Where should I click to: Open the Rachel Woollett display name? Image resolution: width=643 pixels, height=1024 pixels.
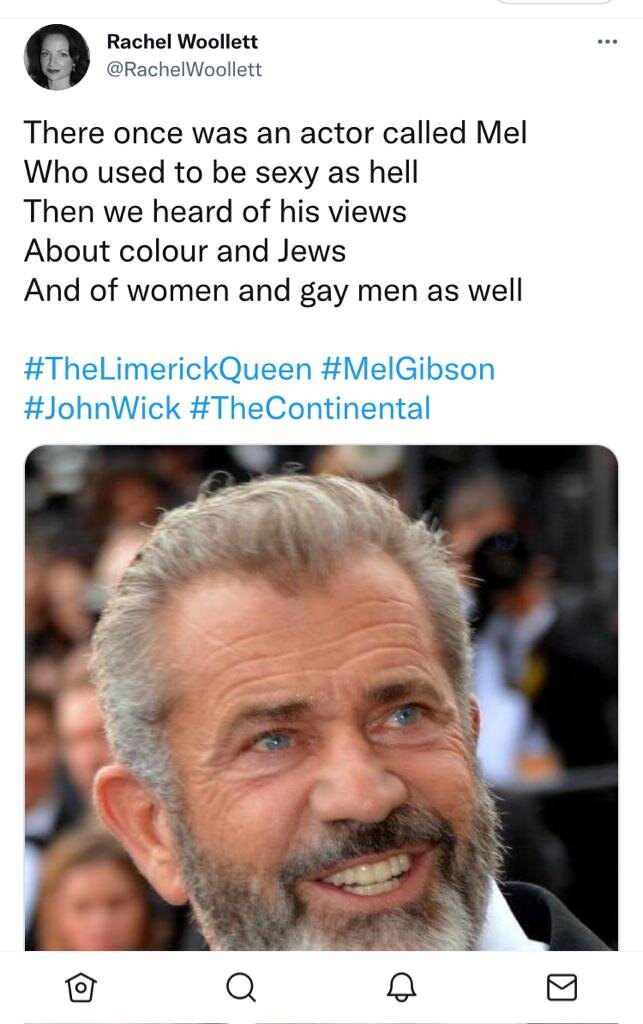(x=182, y=42)
